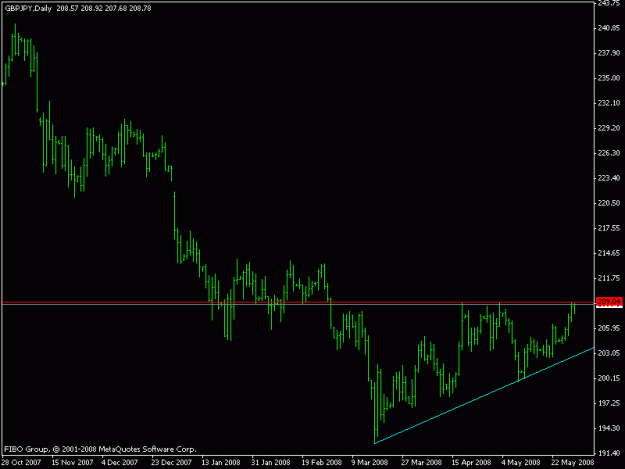The width and height of the screenshot is (625, 469).
Task: Select the cyan ascending trendline
Action: [484, 395]
